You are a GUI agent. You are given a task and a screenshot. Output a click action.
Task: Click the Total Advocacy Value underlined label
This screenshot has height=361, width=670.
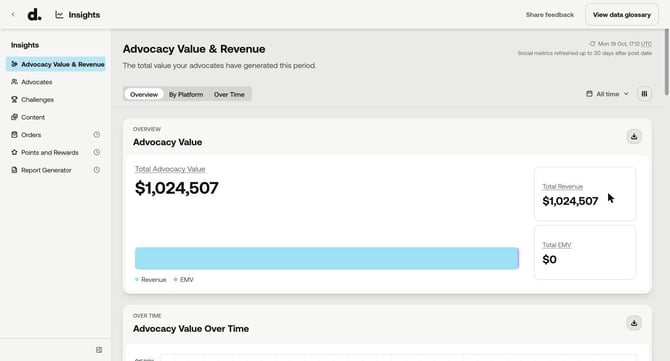pyautogui.click(x=170, y=169)
